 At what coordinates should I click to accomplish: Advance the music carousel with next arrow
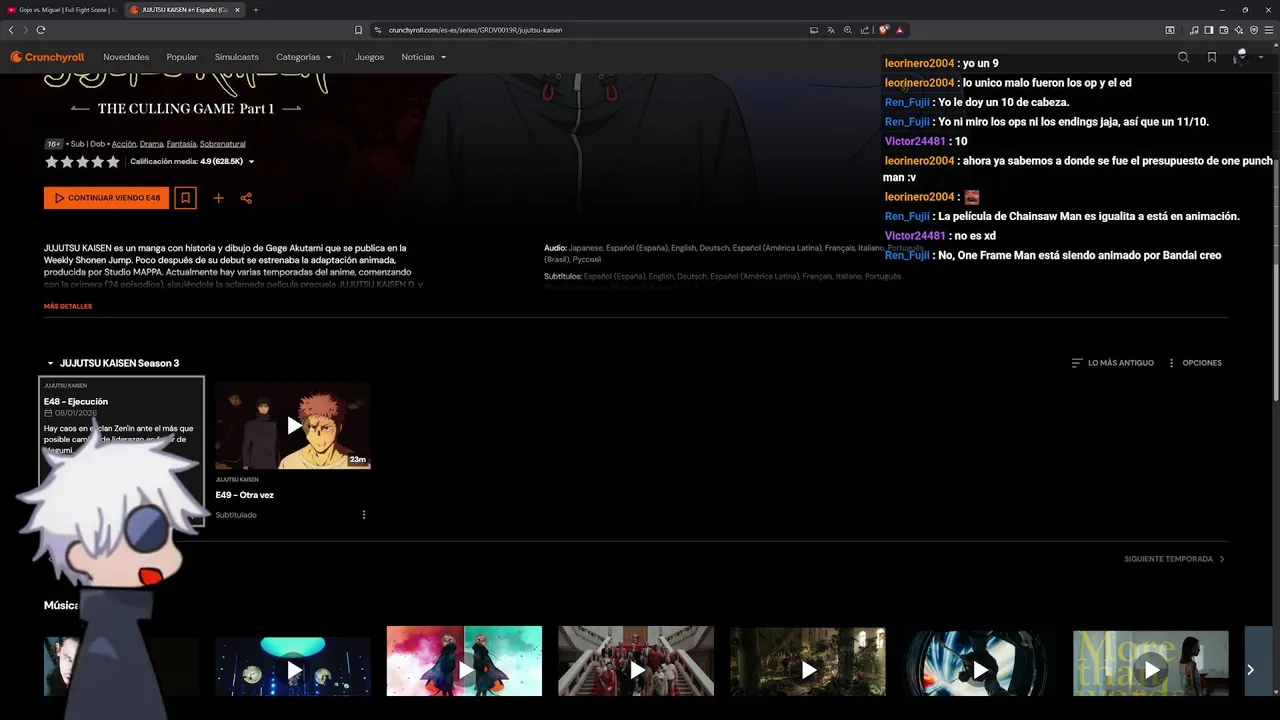pyautogui.click(x=1250, y=670)
